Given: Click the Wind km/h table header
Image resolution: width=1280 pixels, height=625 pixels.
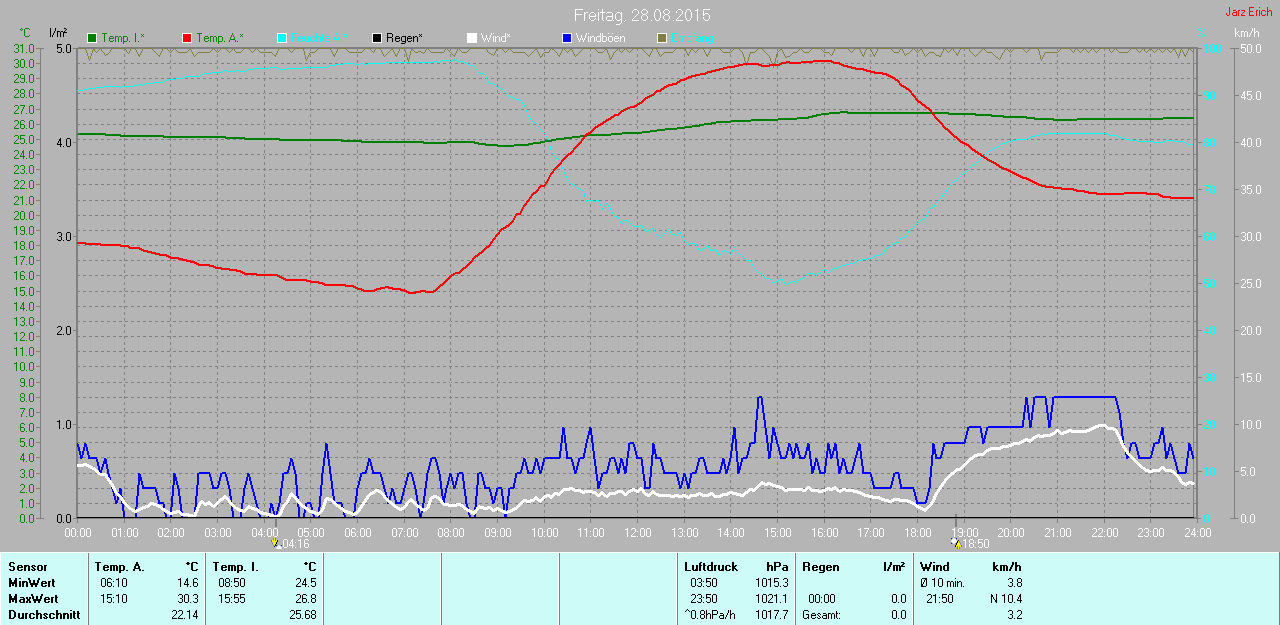Looking at the screenshot, I should click(x=970, y=567).
